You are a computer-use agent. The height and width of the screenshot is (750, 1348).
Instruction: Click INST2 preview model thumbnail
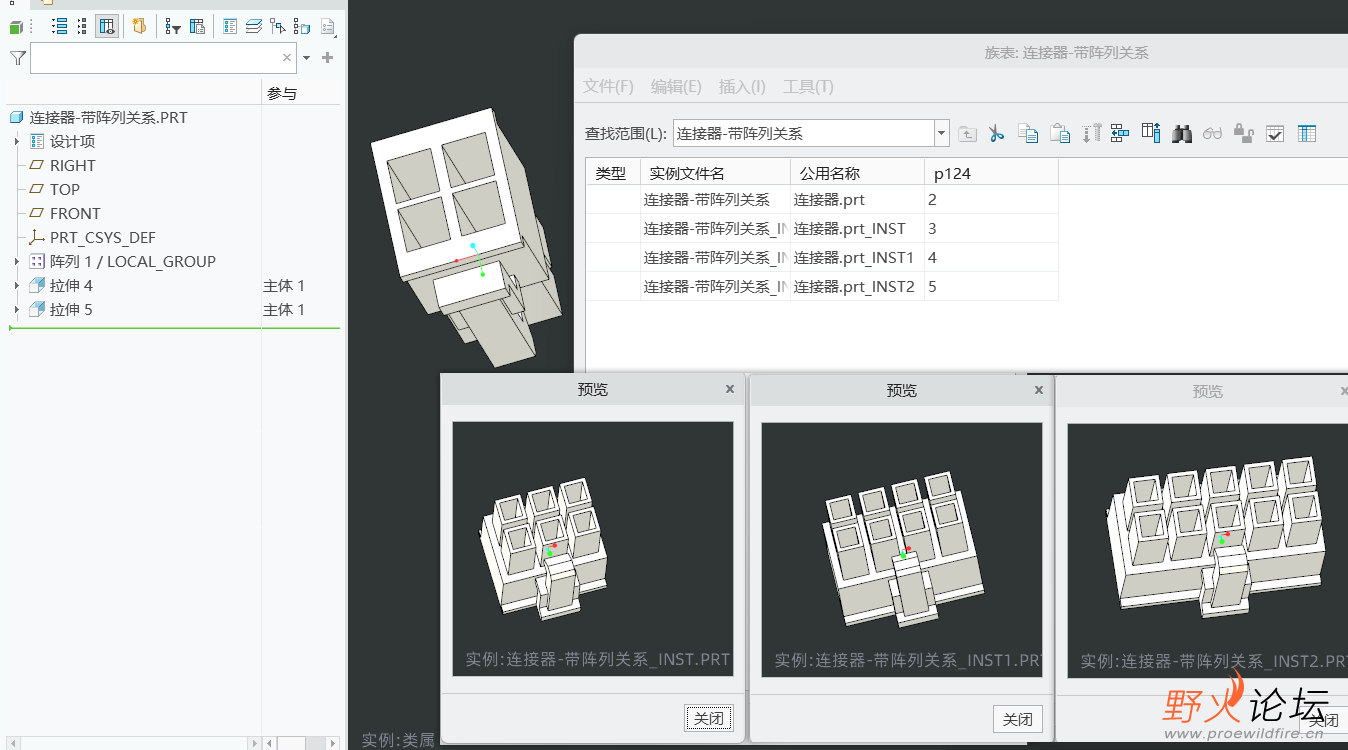[1207, 550]
